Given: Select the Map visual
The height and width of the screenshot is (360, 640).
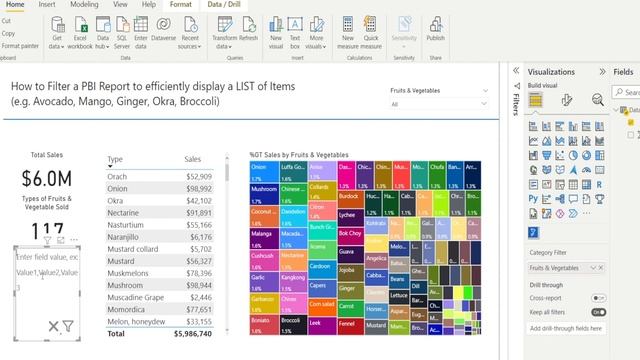Looking at the screenshot, I should pyautogui.click(x=533, y=170).
